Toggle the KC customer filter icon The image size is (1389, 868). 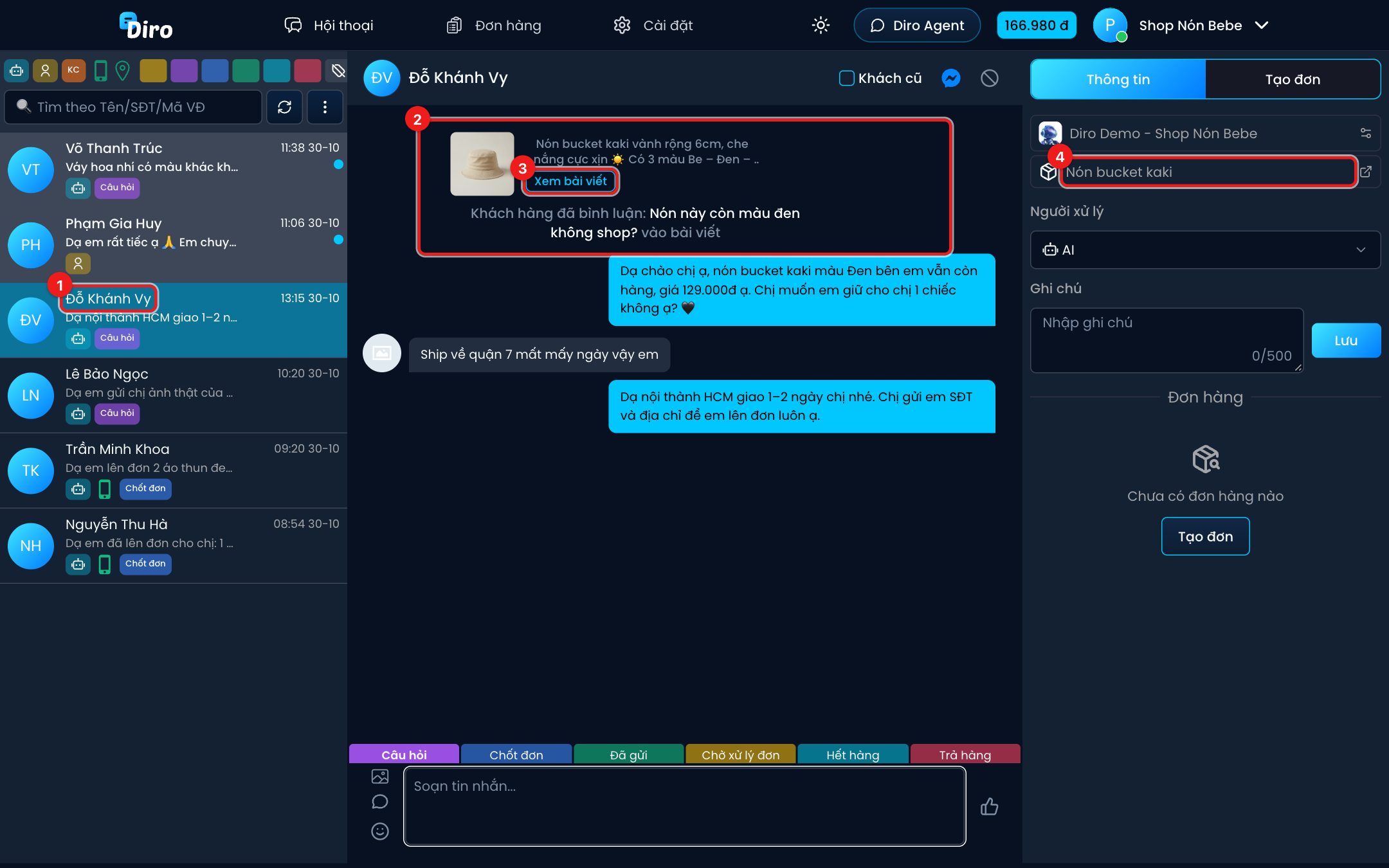[73, 71]
